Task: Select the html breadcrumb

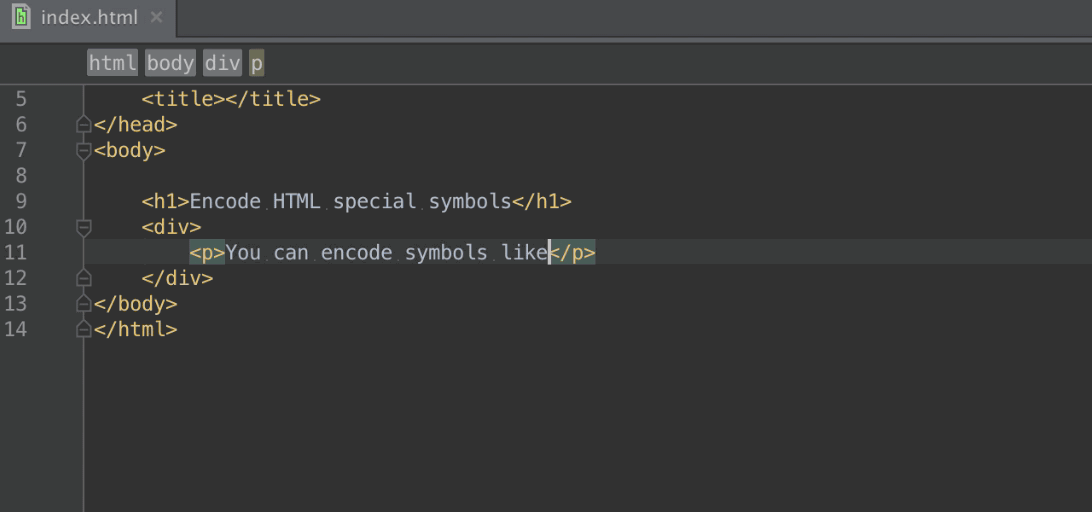Action: tap(112, 63)
